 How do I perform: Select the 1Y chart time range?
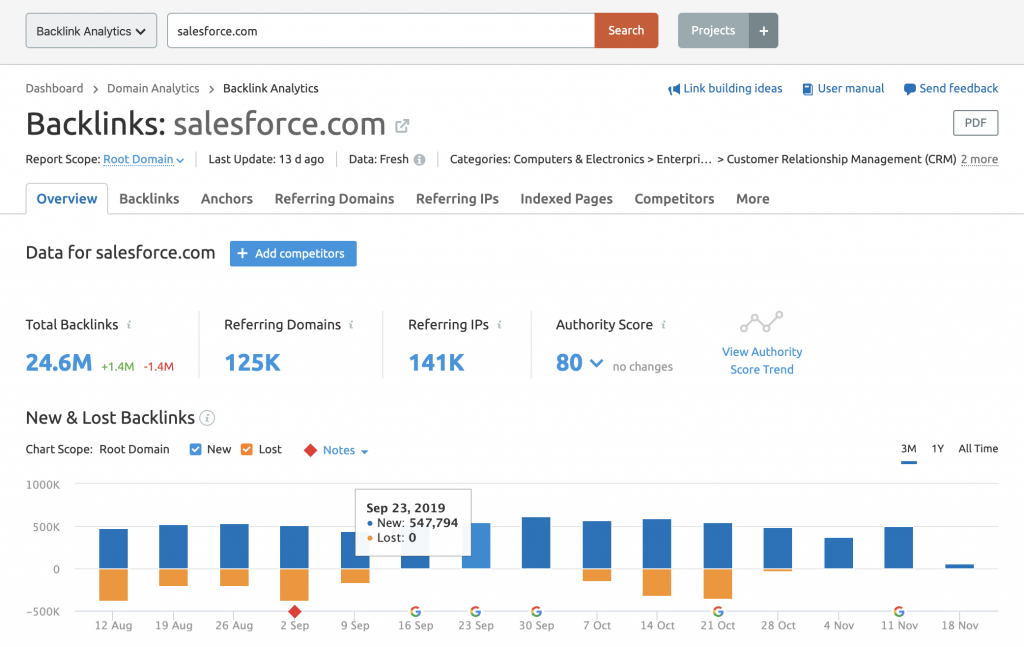937,449
